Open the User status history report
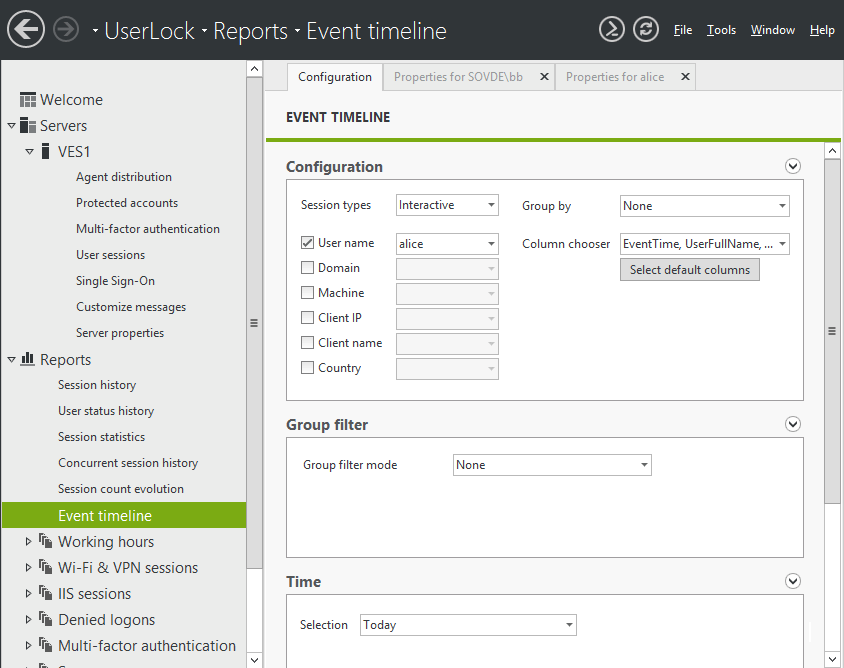 106,411
